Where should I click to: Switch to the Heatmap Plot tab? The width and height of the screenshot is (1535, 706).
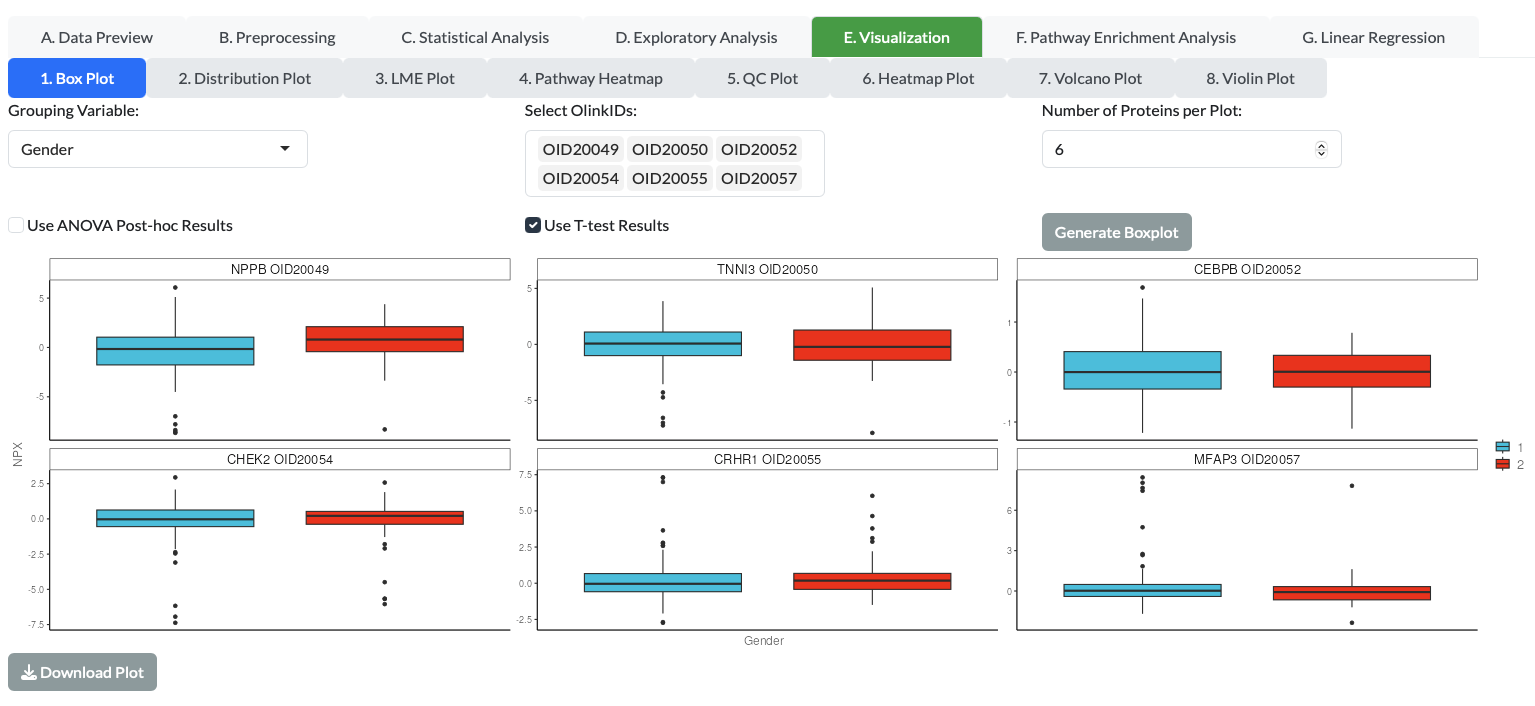point(918,78)
